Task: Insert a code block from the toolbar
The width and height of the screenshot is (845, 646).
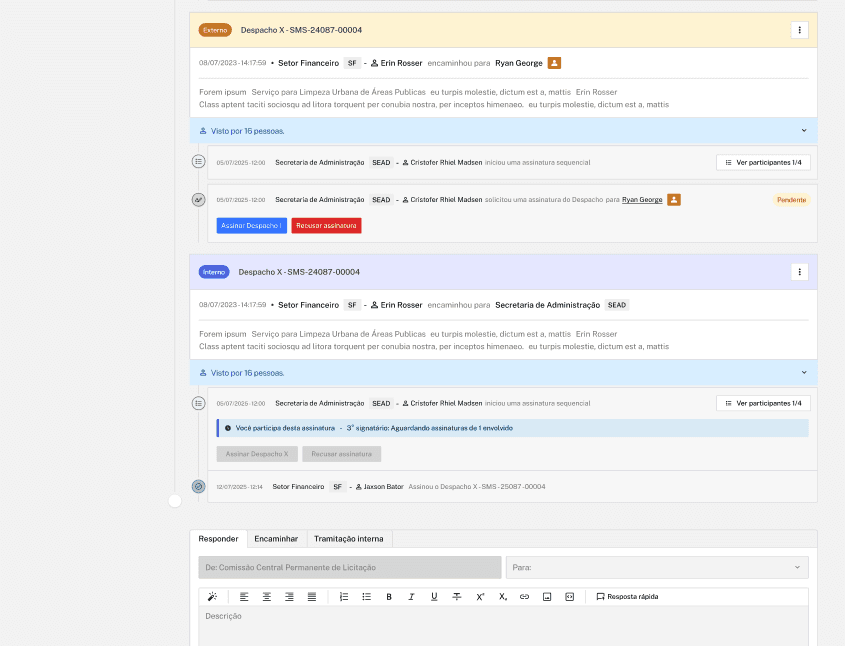Action: coord(570,596)
